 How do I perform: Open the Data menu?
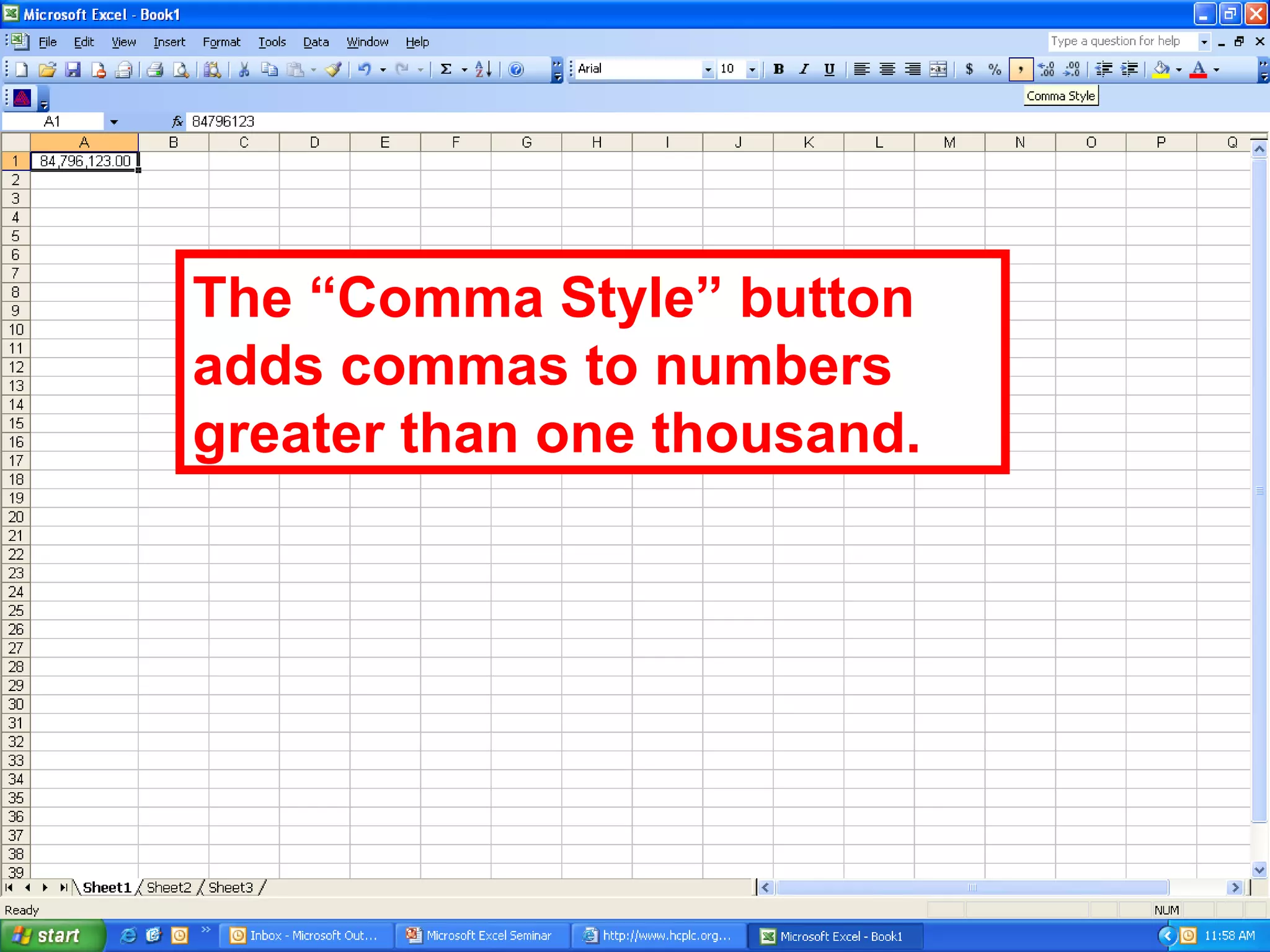click(x=316, y=42)
